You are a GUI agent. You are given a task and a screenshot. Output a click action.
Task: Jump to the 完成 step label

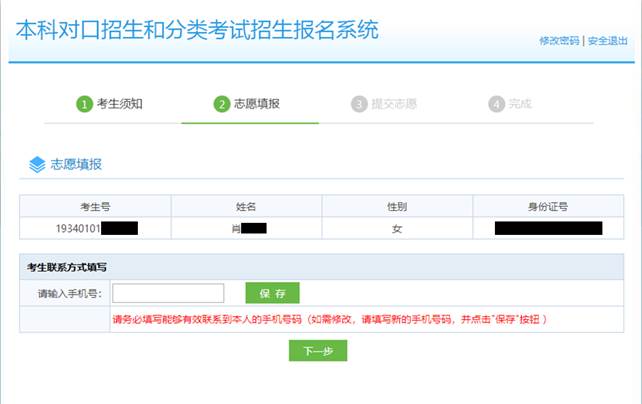click(520, 104)
